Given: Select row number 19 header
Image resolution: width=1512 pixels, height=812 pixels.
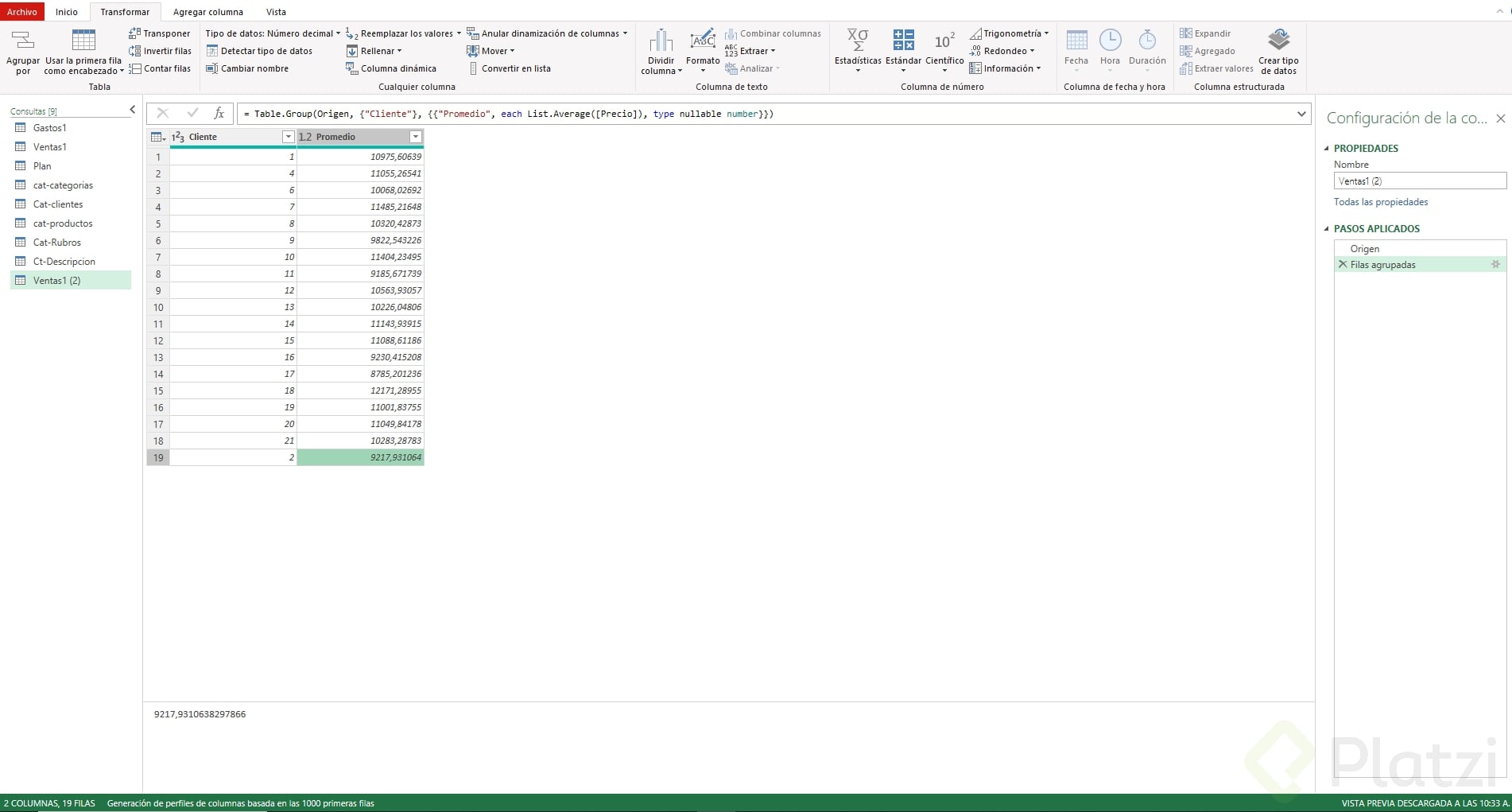Looking at the screenshot, I should pyautogui.click(x=158, y=457).
